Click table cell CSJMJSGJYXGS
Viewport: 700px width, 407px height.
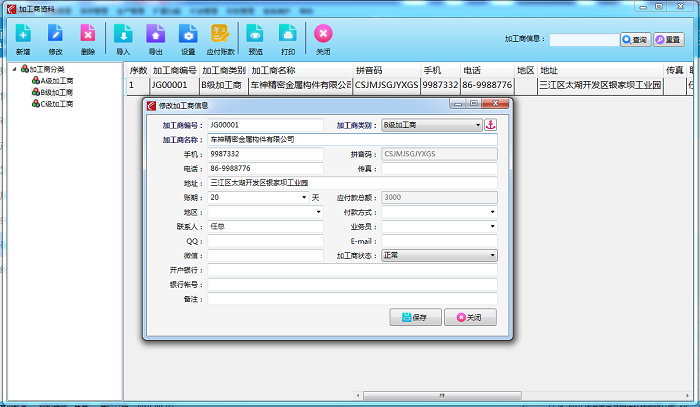387,85
